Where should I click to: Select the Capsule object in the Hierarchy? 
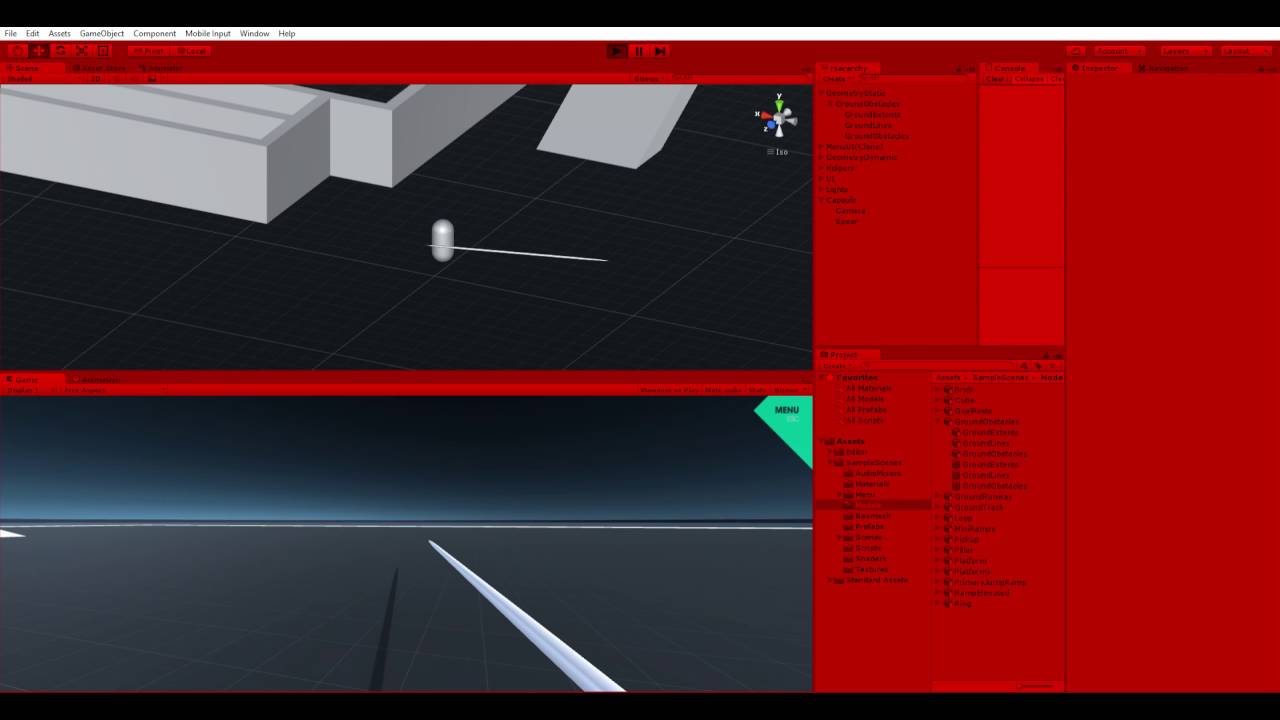point(841,200)
